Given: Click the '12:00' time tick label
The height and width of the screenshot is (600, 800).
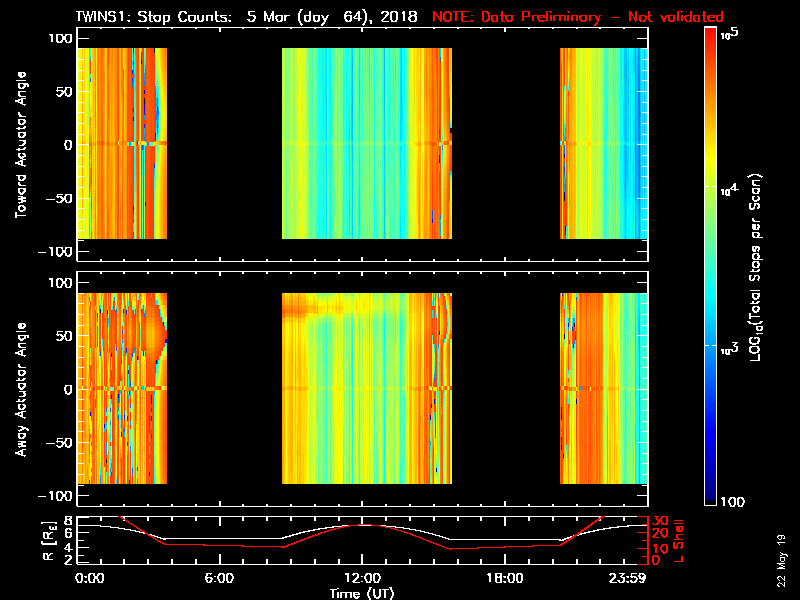Looking at the screenshot, I should (x=361, y=579).
